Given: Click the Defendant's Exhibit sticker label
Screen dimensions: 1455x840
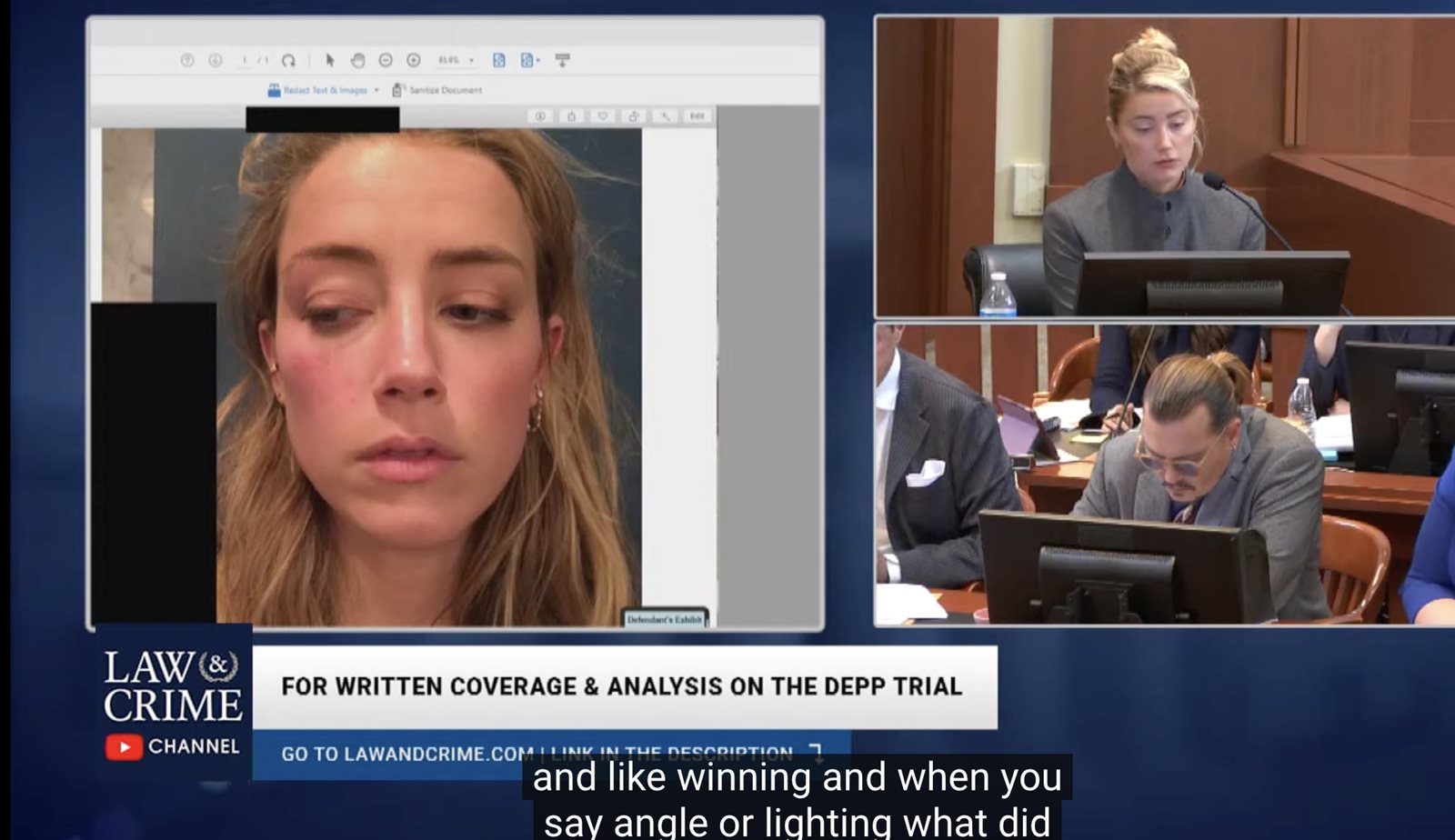Looking at the screenshot, I should tap(664, 619).
